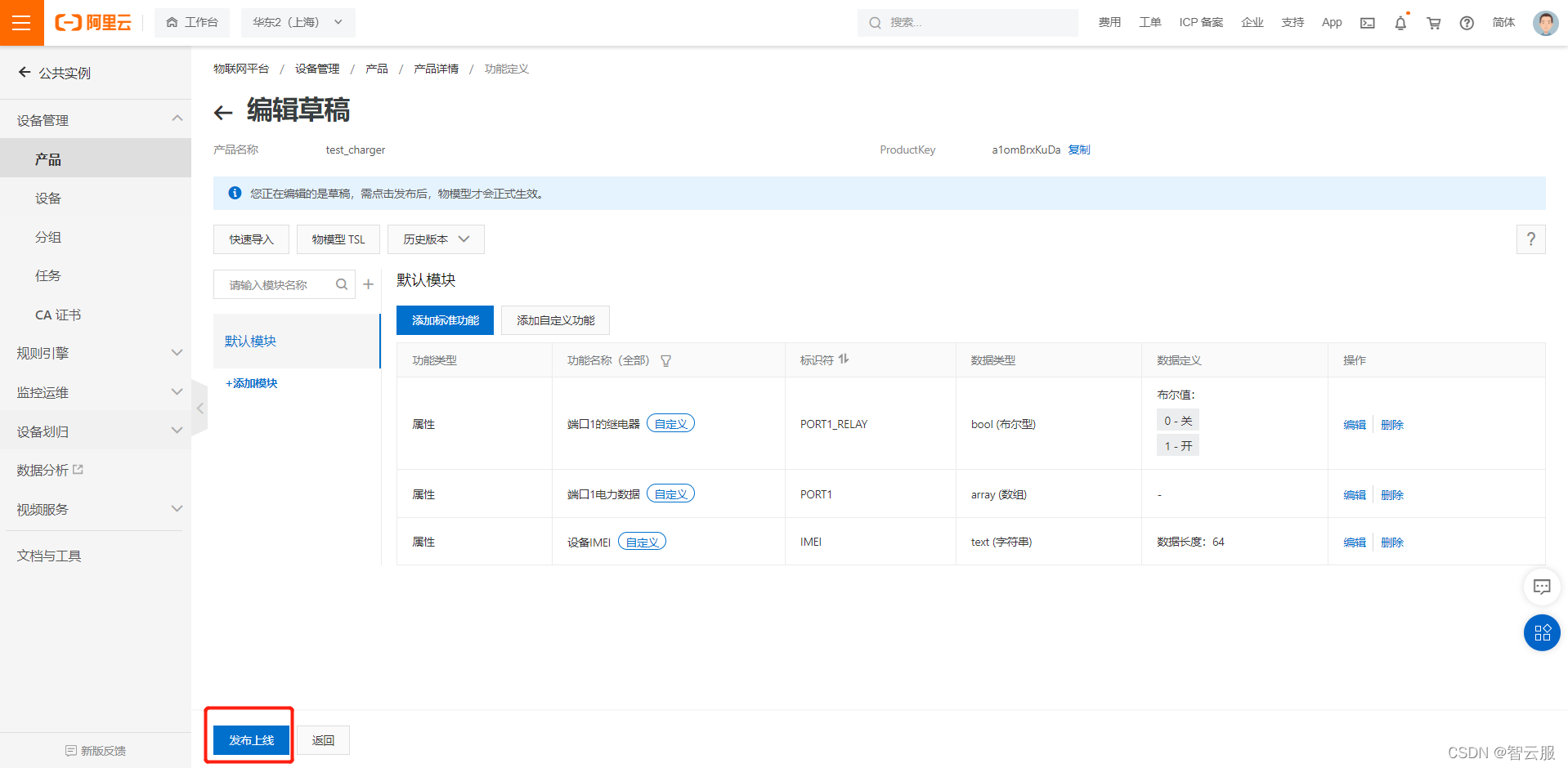Click the 物模型 TSL button
Screen dimensions: 1568x768
(x=338, y=239)
